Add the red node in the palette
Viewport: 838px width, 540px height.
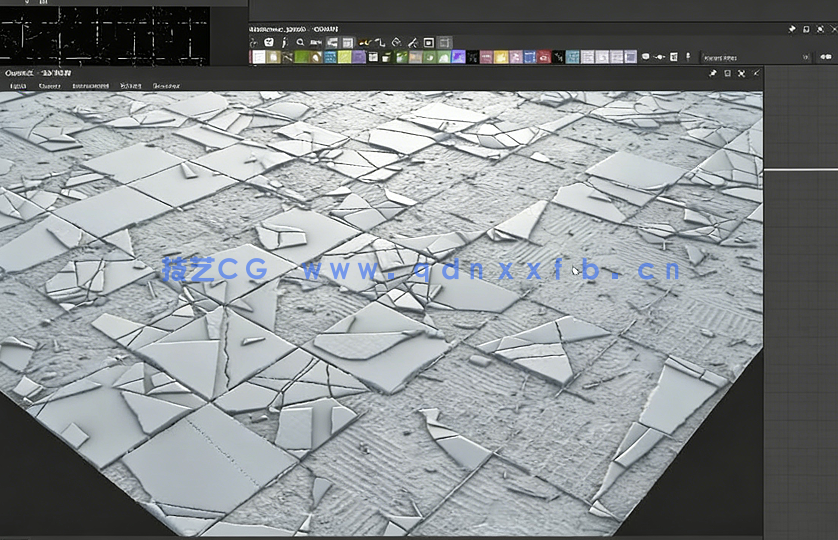point(544,57)
